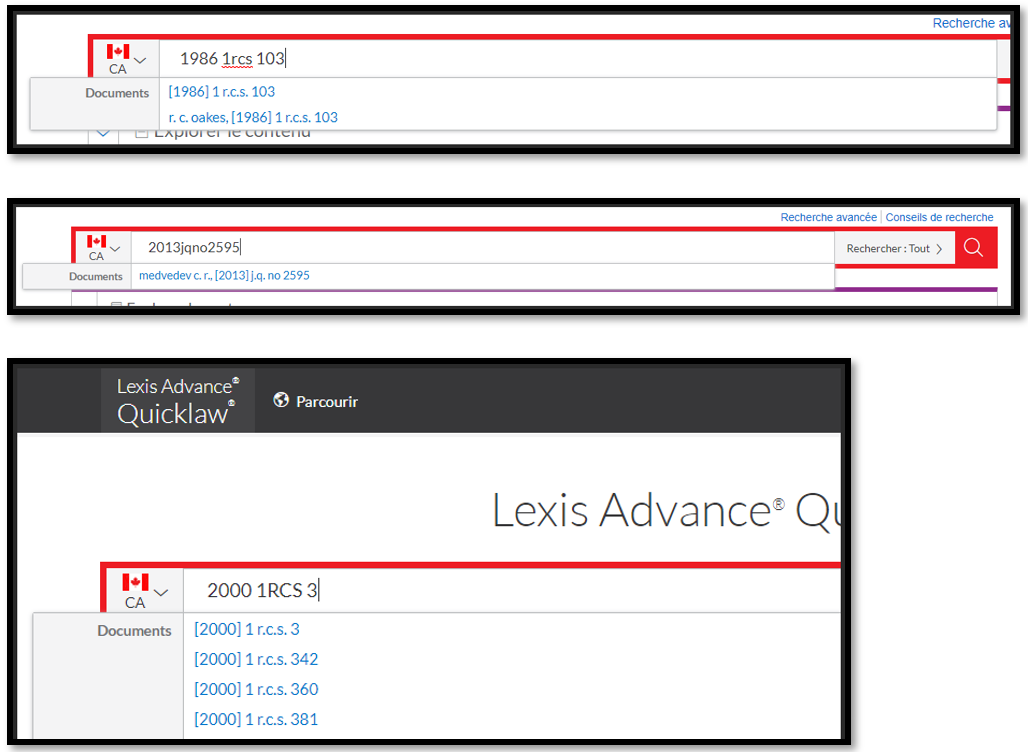Screen dimensions: 1028x752
Task: Open the 'Conseils de recherche' link
Action: click(939, 217)
